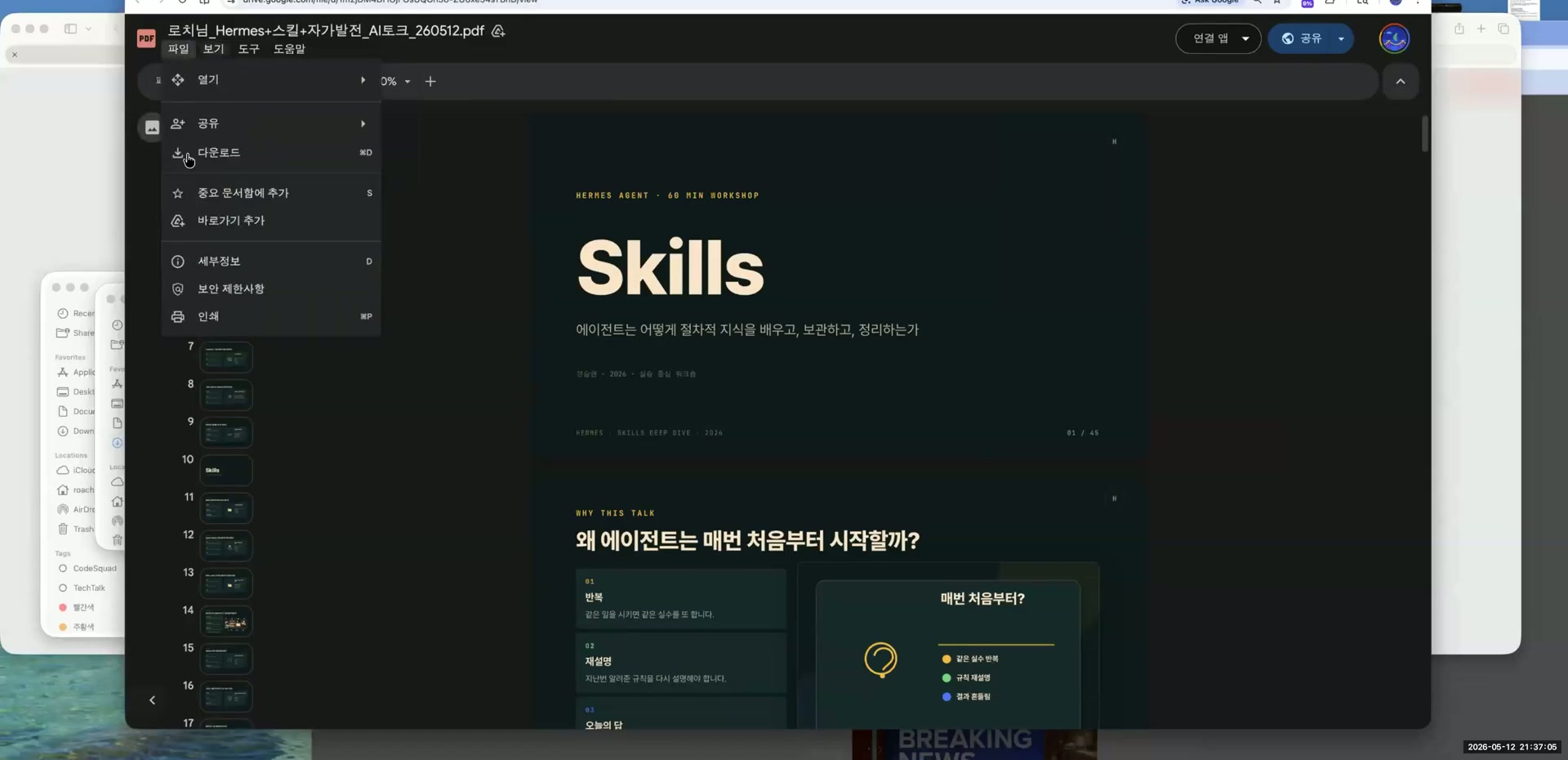
Task: Select page 11 thumbnail
Action: pyautogui.click(x=226, y=508)
